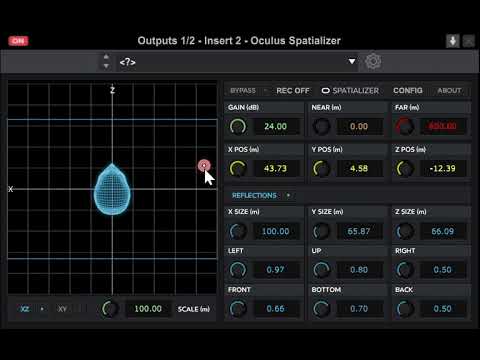Select the XY view mode
The height and width of the screenshot is (360, 480).
62,309
